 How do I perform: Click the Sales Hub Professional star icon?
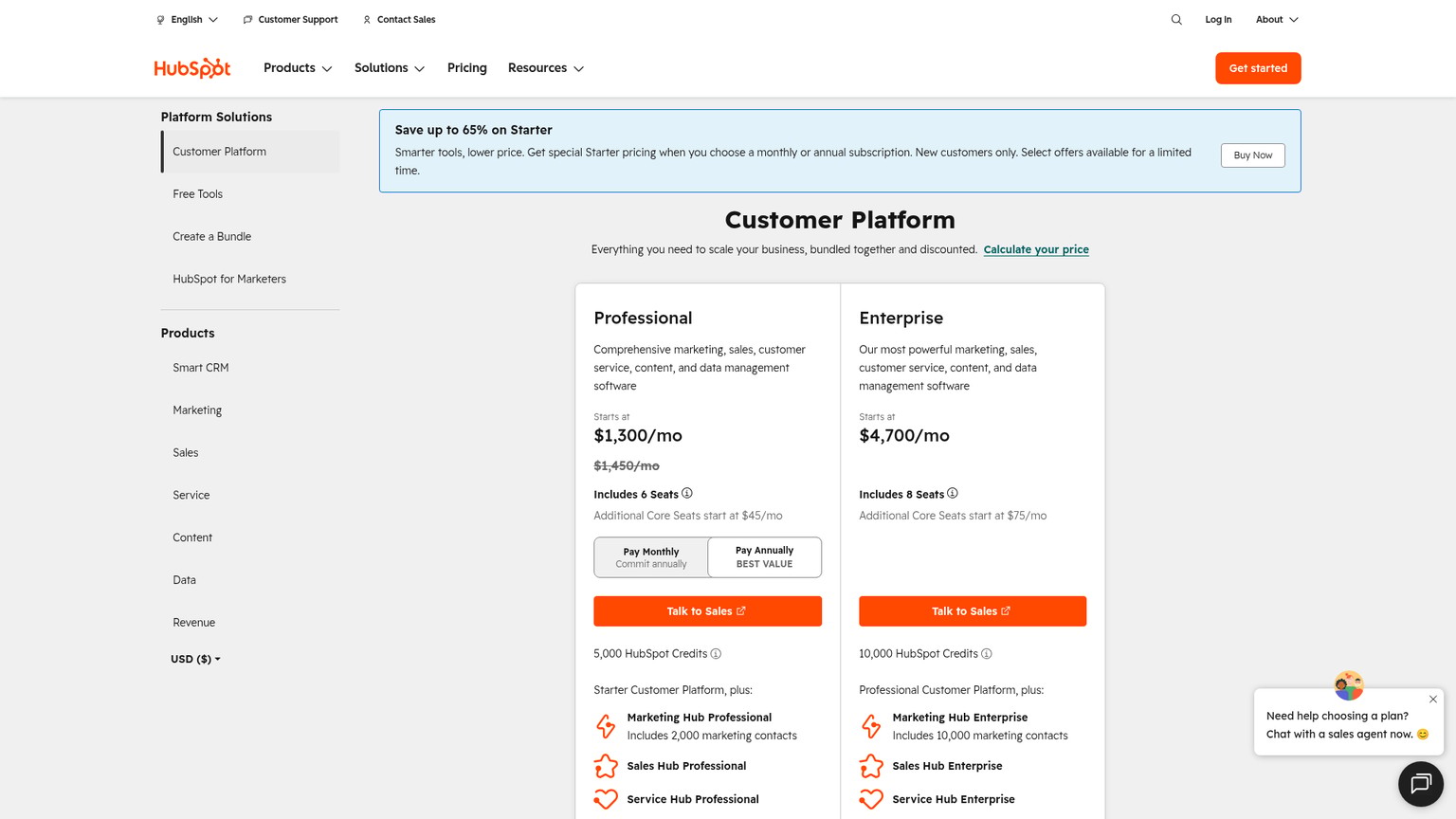pos(606,766)
